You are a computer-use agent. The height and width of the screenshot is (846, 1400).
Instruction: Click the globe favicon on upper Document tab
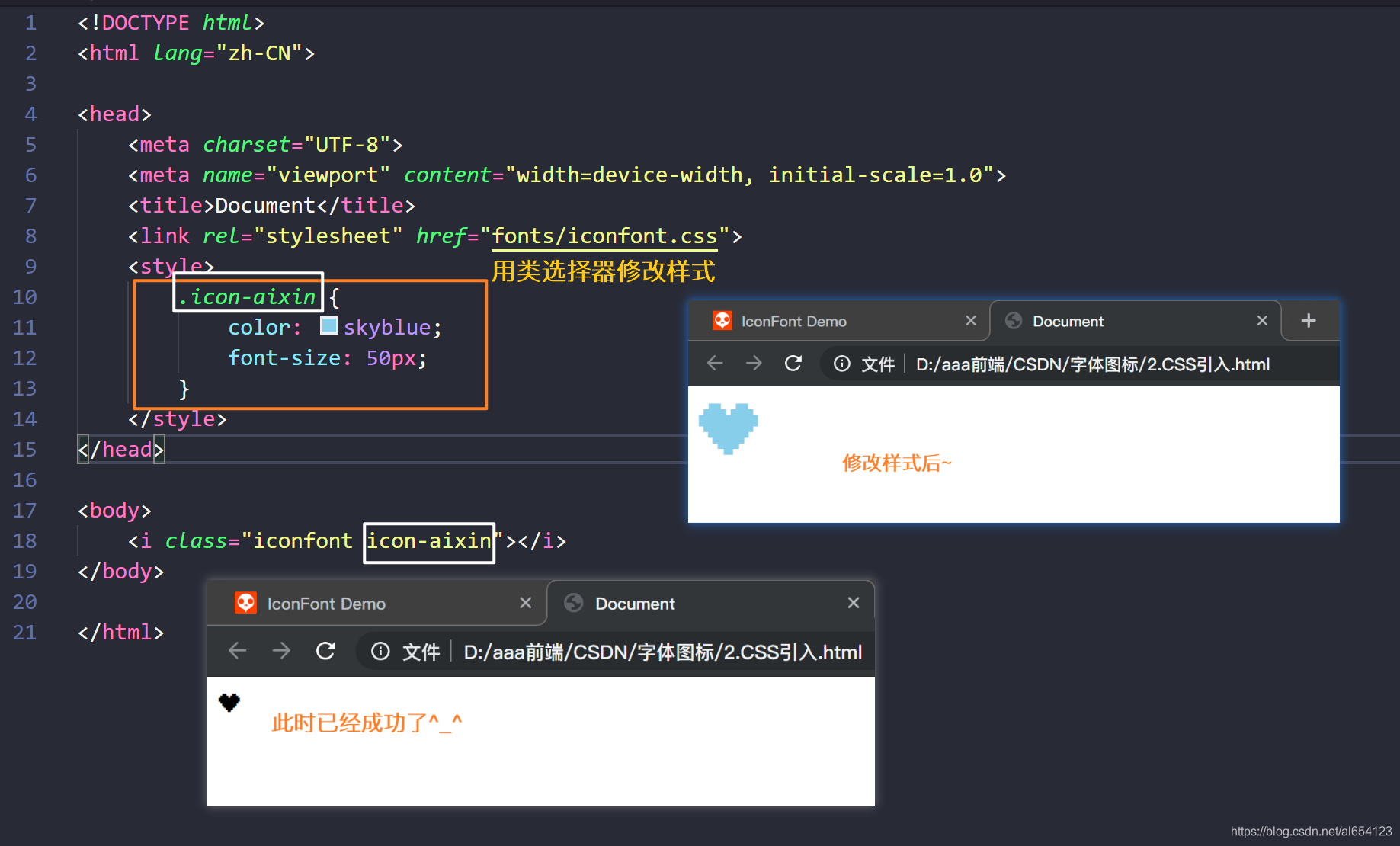(x=1014, y=321)
